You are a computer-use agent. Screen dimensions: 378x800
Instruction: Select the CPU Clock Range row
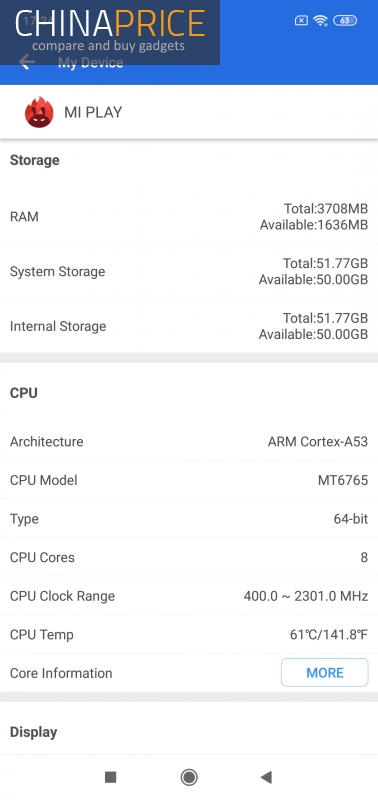pyautogui.click(x=189, y=596)
